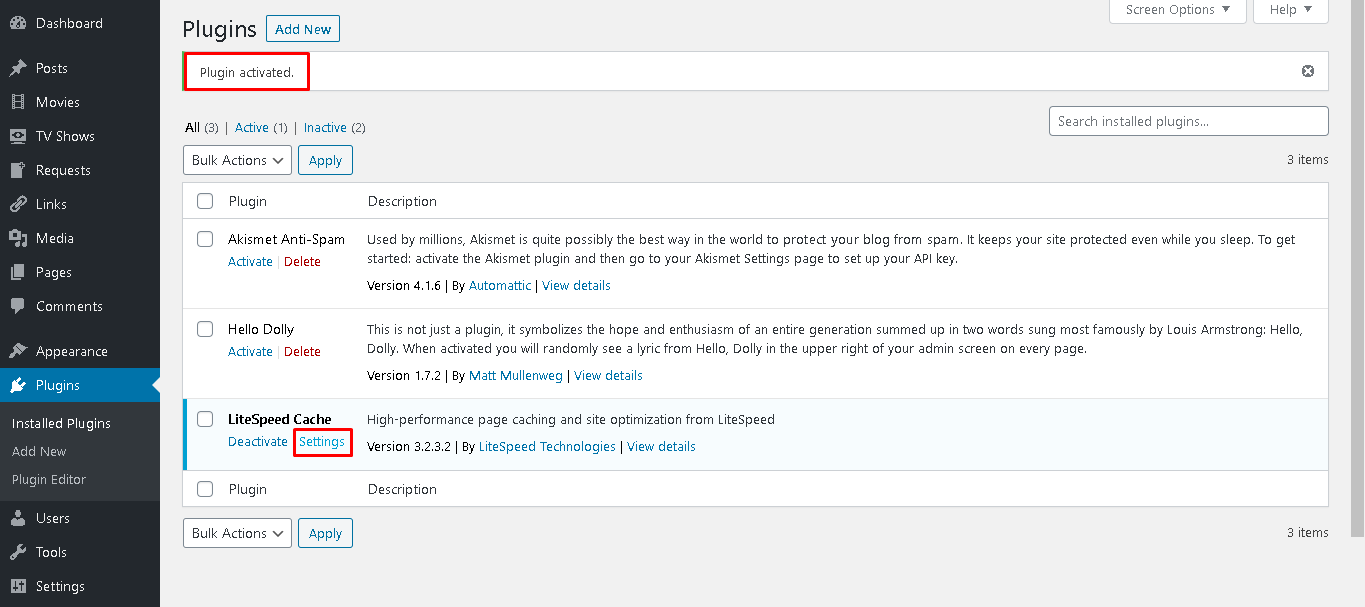The width and height of the screenshot is (1365, 607).
Task: Click the Add New button beside Plugins
Action: pos(303,29)
